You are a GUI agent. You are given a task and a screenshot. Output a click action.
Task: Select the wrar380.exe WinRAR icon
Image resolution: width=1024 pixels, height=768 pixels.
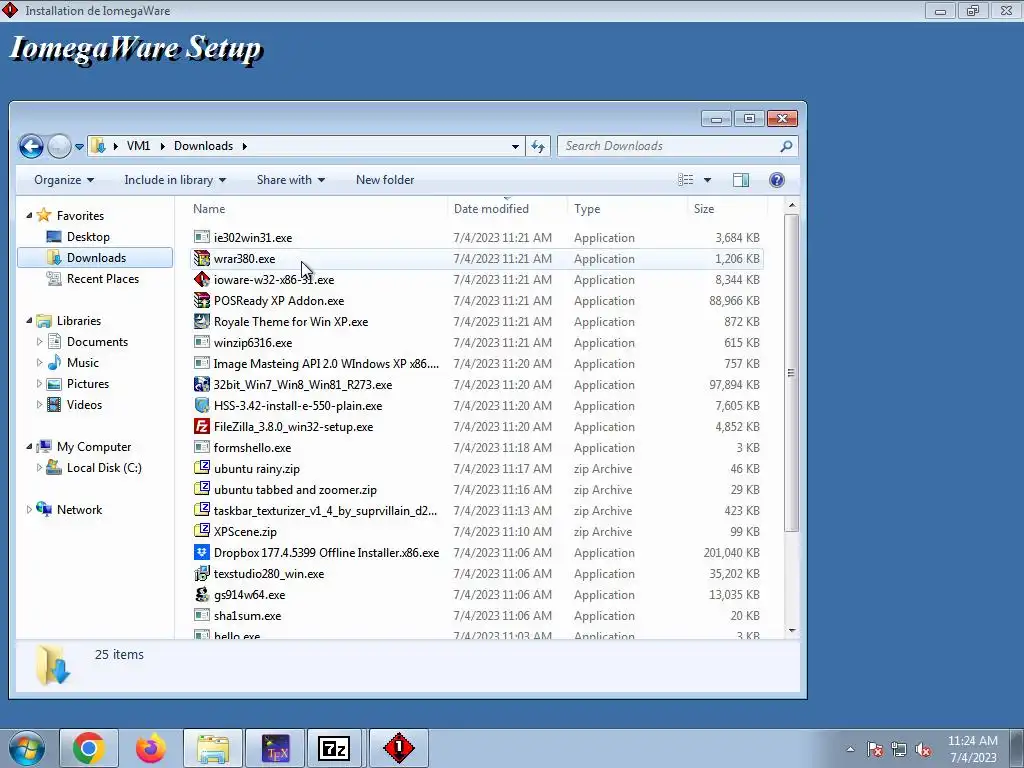(202, 259)
